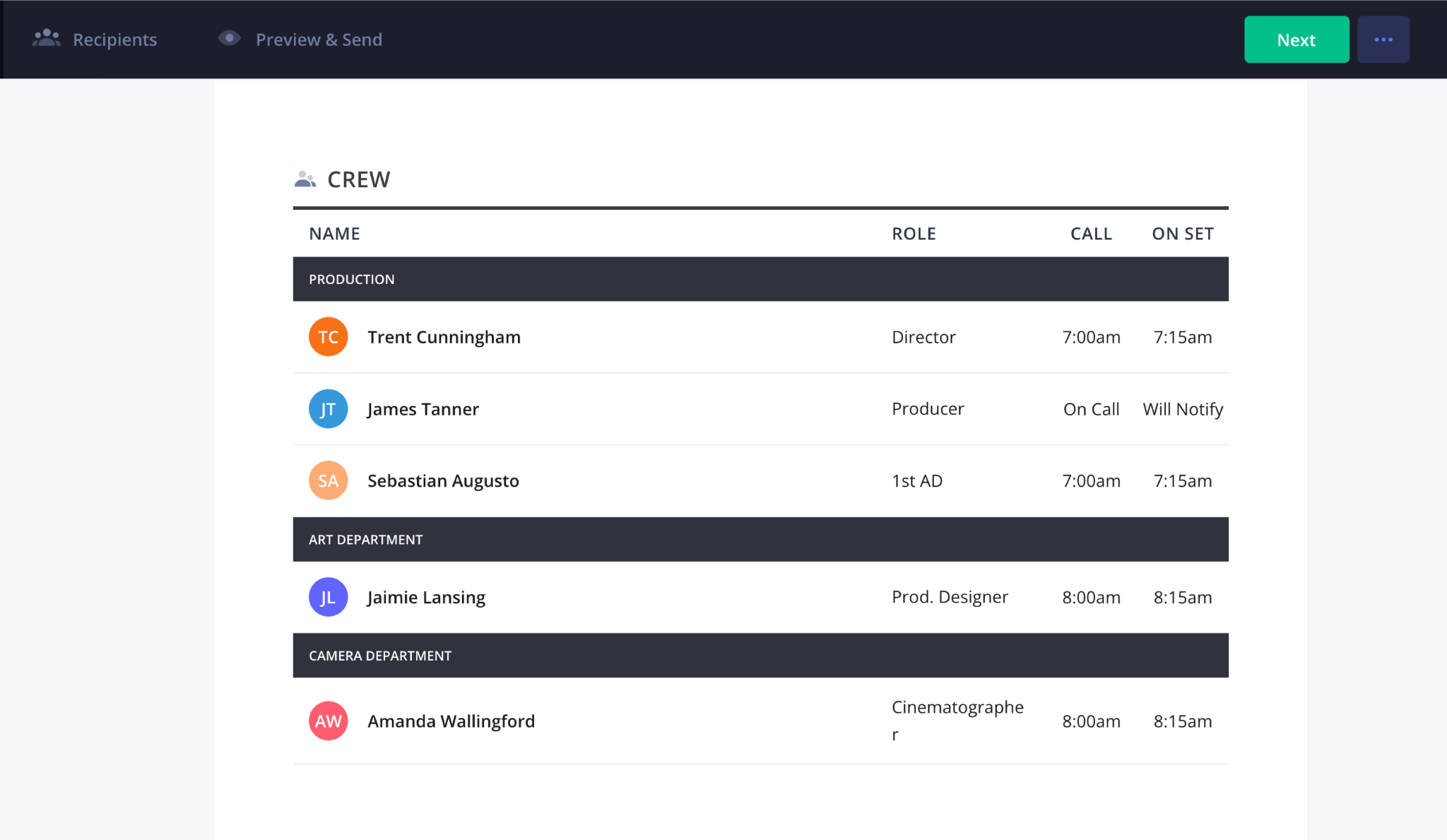Select the Art Department header row
Image resolution: width=1447 pixels, height=840 pixels.
(x=760, y=540)
